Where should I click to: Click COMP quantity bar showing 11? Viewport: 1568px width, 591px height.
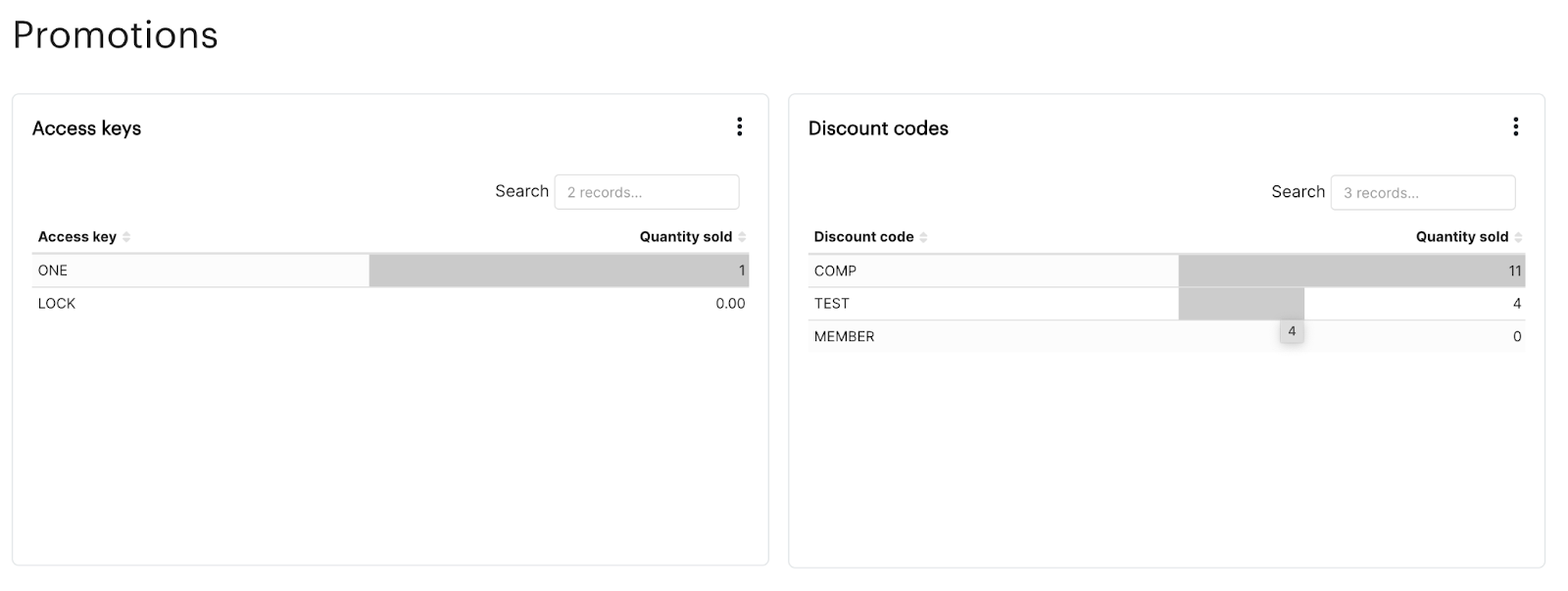(1351, 271)
